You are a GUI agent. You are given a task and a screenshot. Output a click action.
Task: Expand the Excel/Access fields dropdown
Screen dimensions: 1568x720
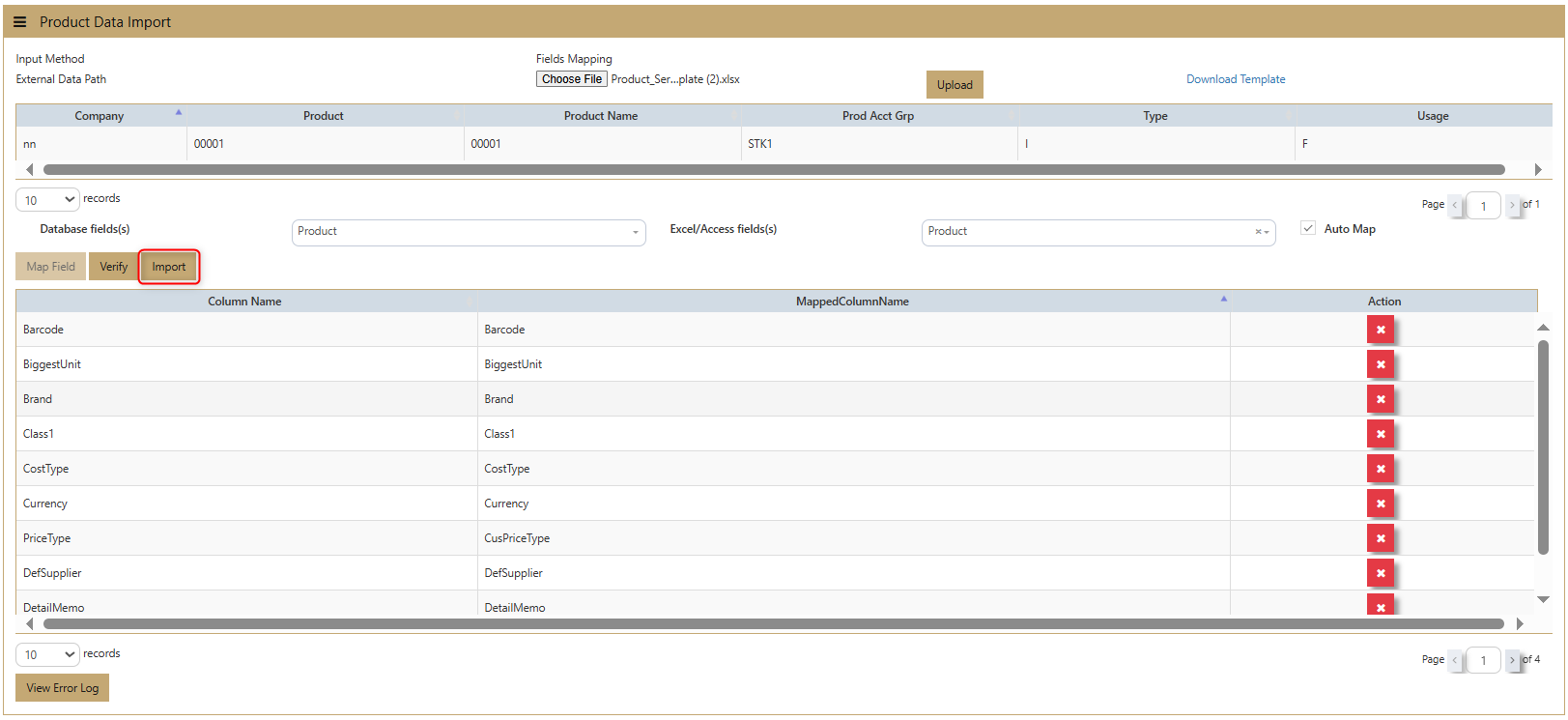point(1098,232)
